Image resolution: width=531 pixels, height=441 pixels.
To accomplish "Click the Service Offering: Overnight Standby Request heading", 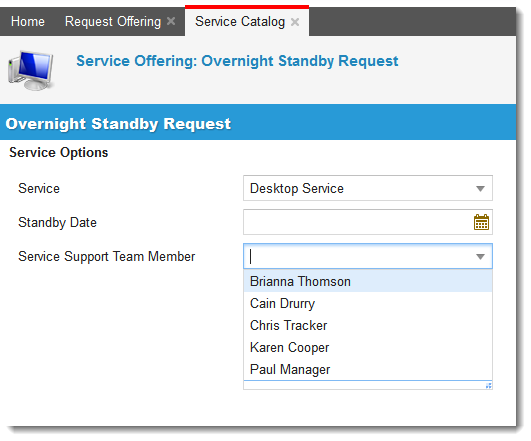I will tap(237, 61).
